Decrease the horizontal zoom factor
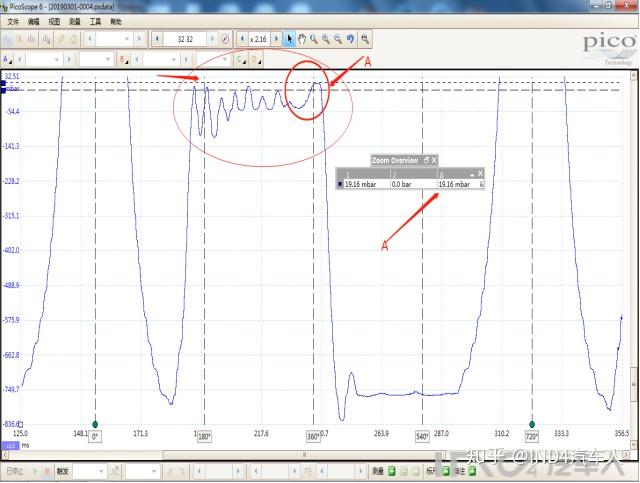 click(x=242, y=39)
